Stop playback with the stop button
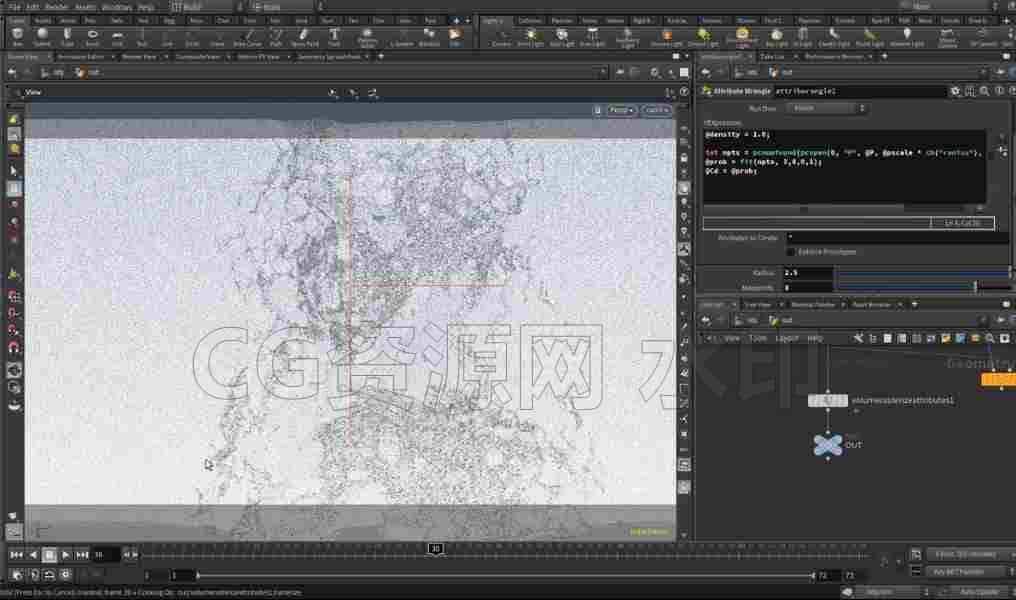 click(x=49, y=555)
